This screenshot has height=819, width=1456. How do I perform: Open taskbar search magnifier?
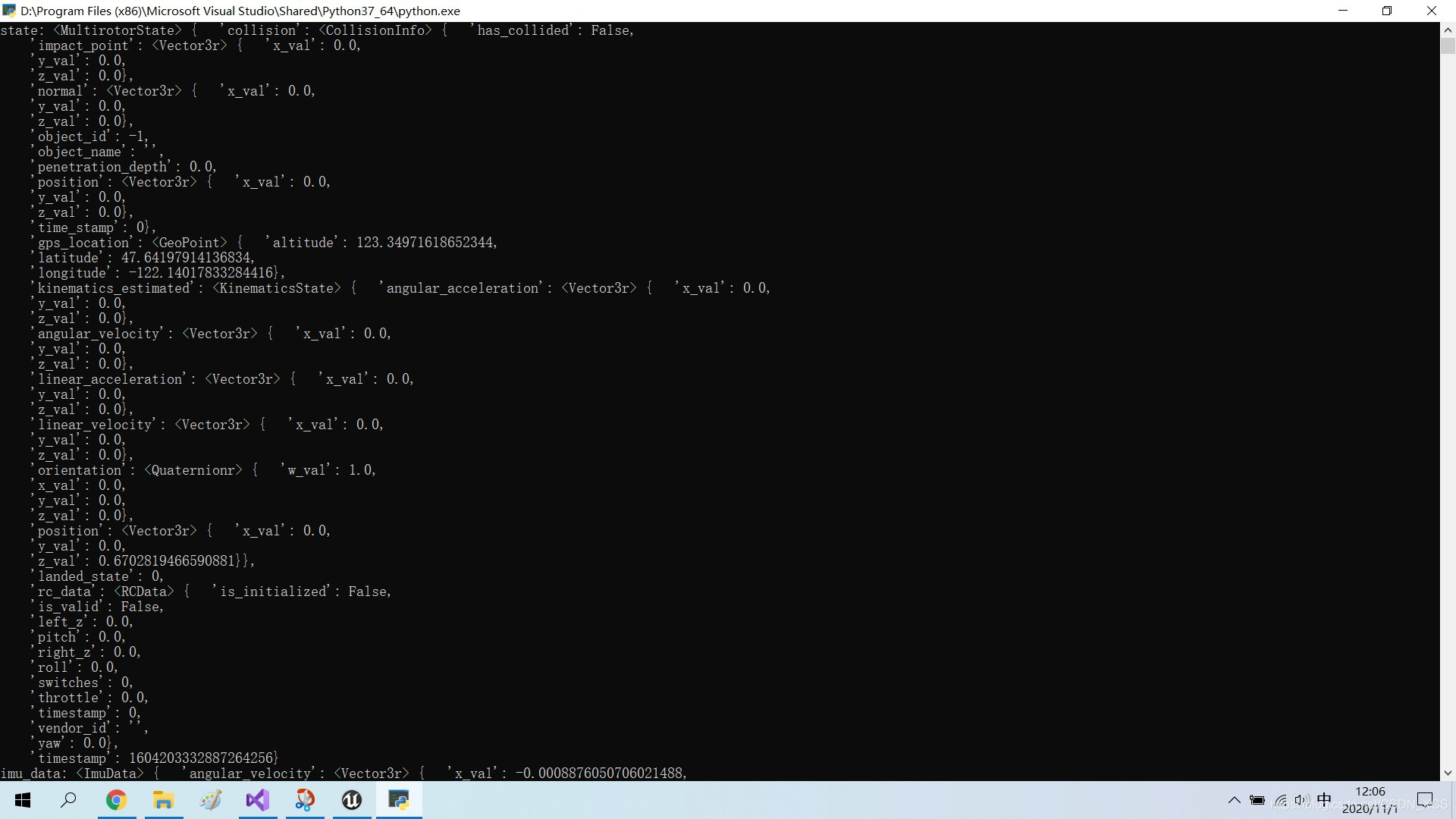coord(69,800)
